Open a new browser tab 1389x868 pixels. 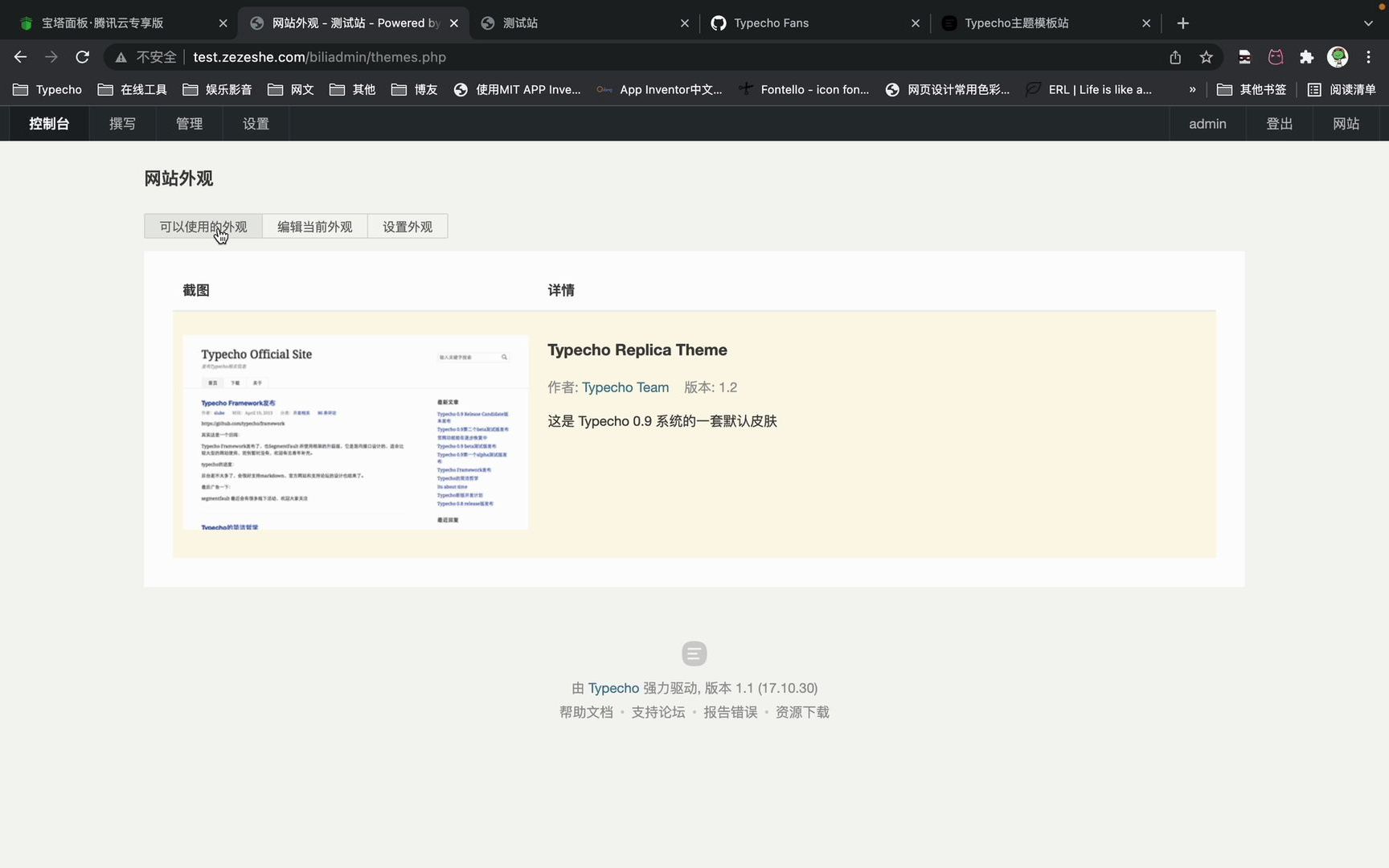point(1182,23)
